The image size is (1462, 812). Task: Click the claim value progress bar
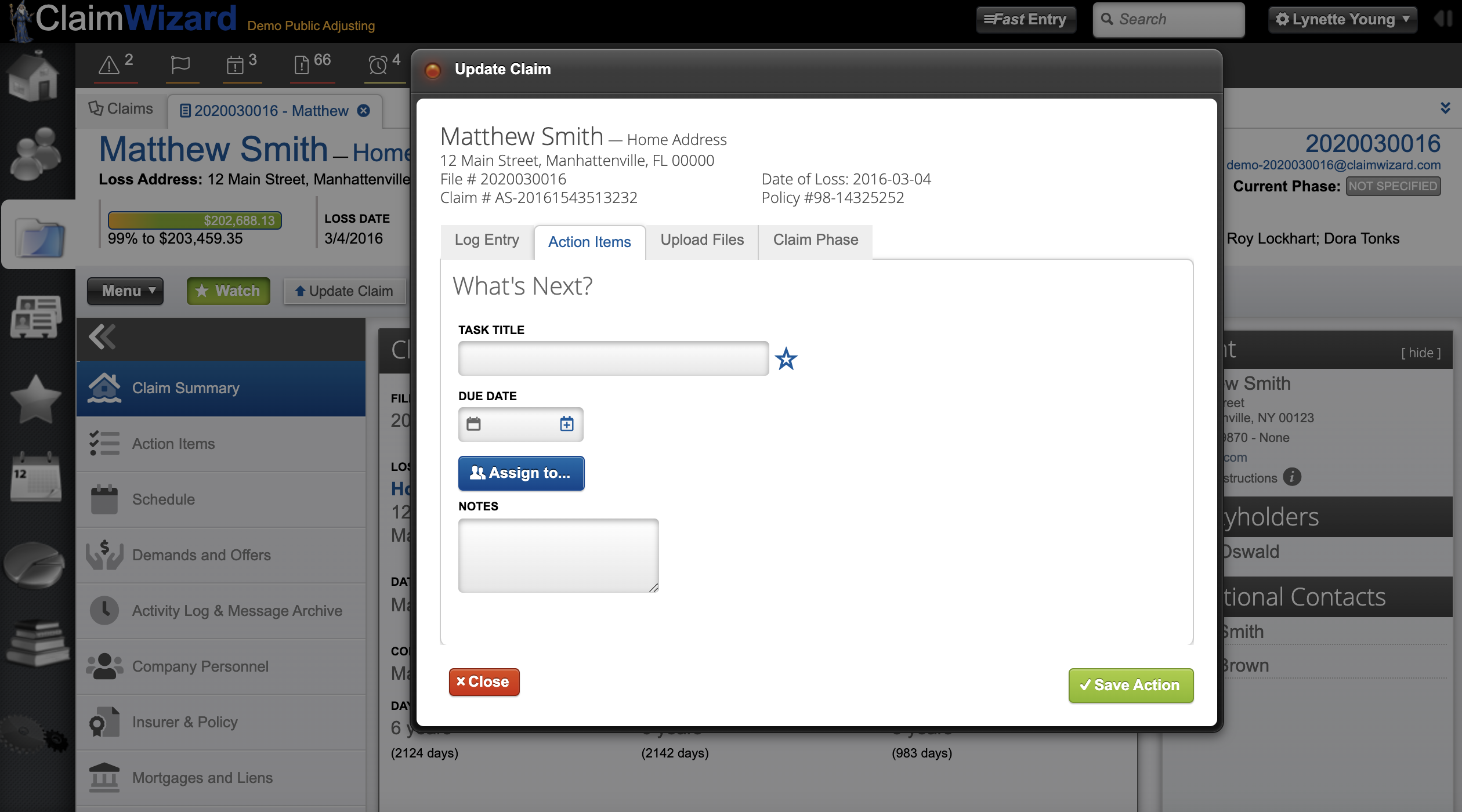[194, 220]
